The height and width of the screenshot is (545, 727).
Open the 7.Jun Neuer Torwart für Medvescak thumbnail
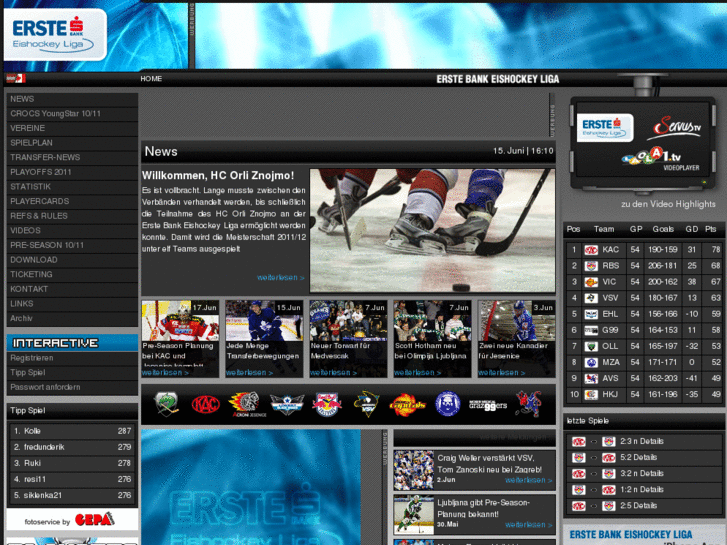(348, 321)
